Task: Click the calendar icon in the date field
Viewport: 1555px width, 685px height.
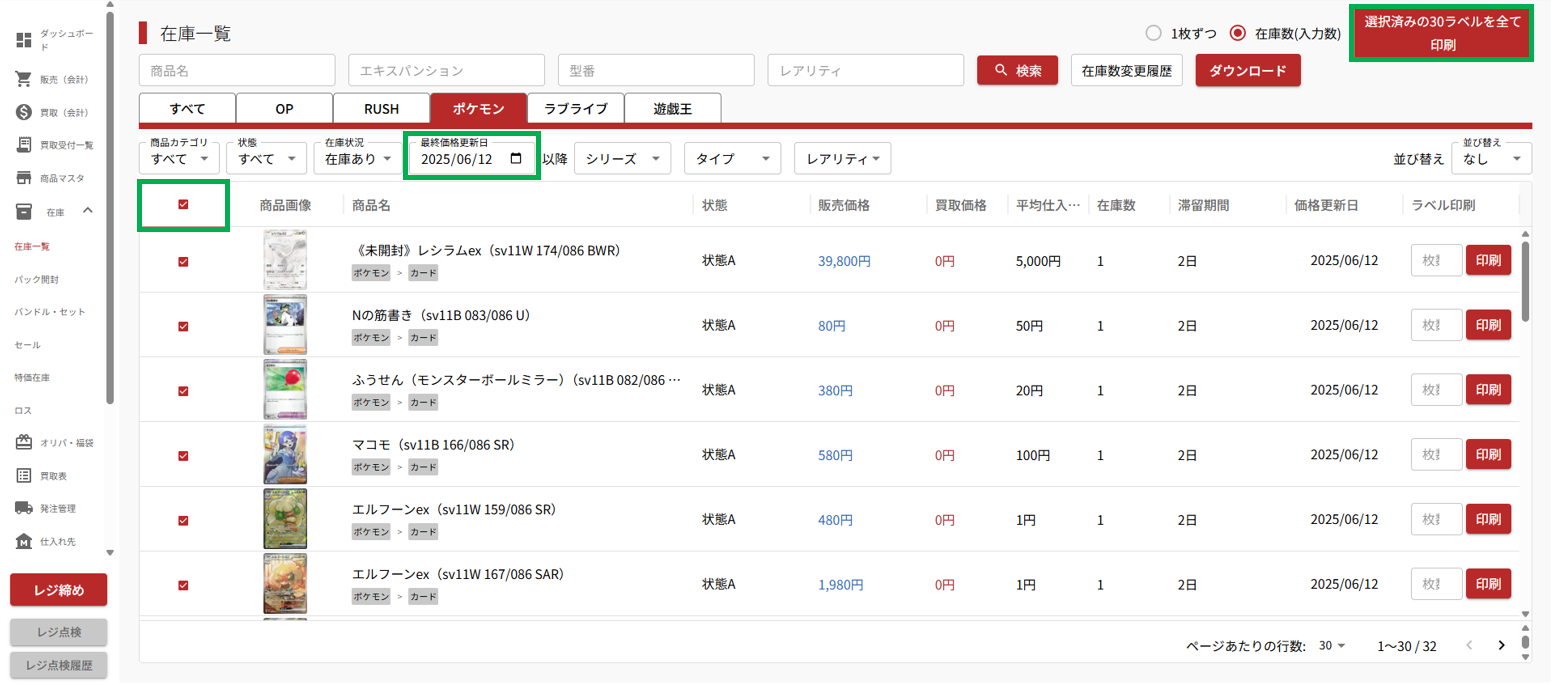Action: pyautogui.click(x=516, y=159)
